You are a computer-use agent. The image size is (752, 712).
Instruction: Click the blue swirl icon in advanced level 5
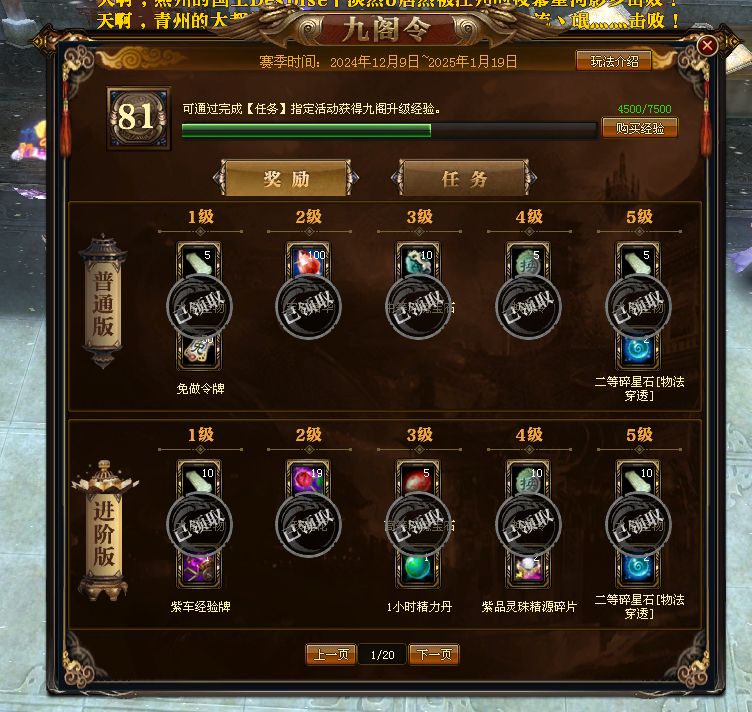pos(637,570)
